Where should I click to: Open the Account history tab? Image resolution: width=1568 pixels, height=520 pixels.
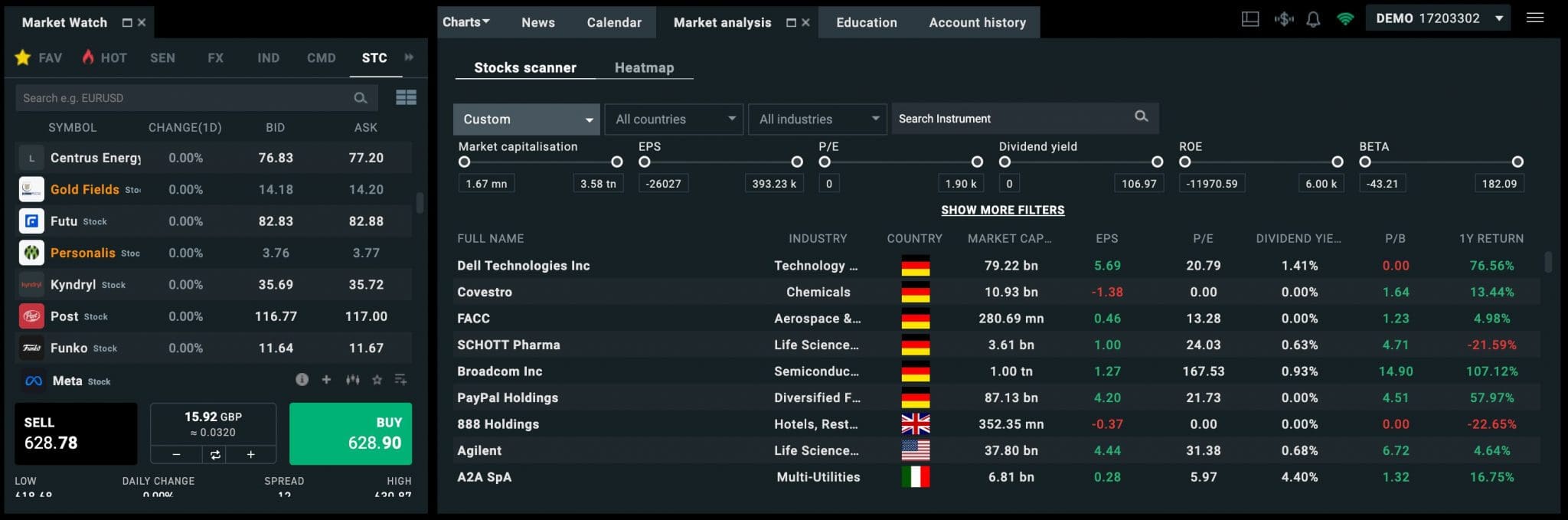tap(978, 22)
